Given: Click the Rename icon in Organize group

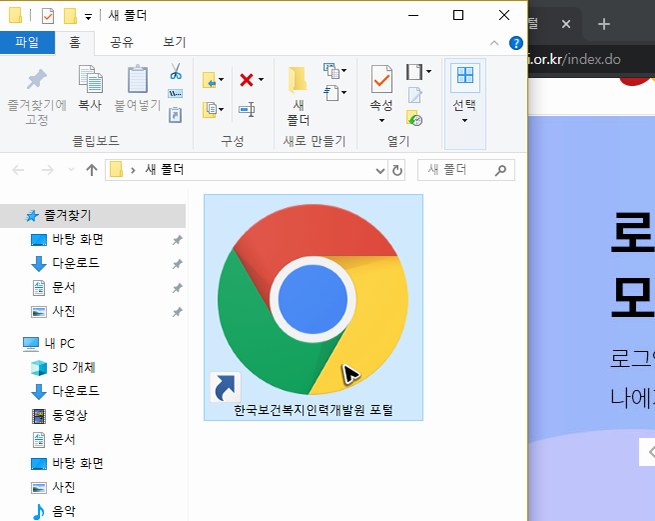Looking at the screenshot, I should (247, 109).
